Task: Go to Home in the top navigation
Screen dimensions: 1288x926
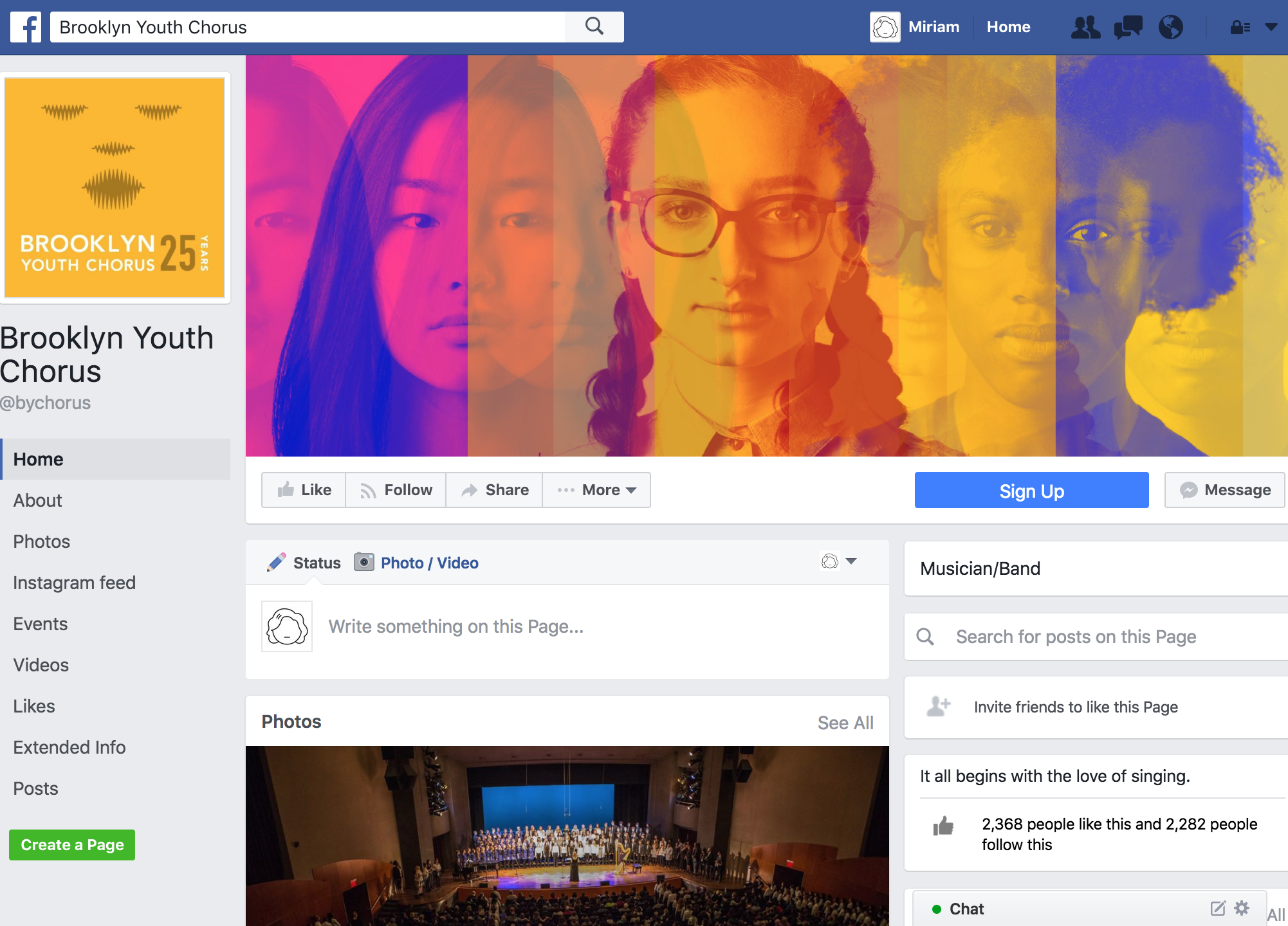Action: 1008,27
